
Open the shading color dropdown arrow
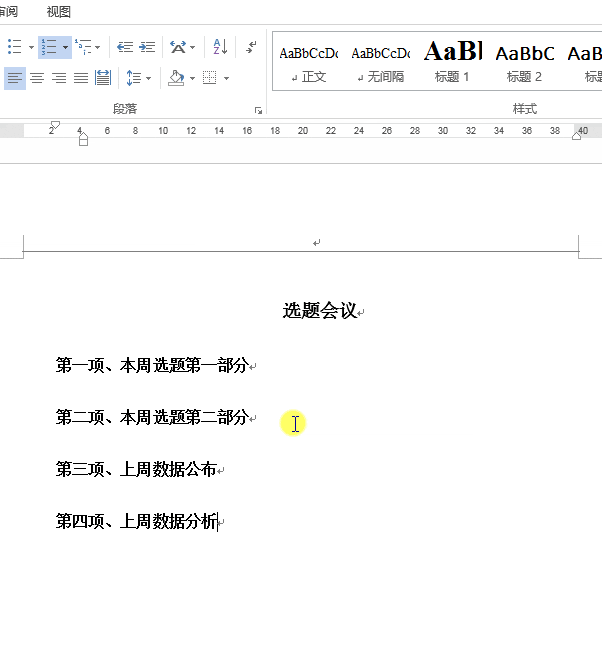(x=193, y=78)
